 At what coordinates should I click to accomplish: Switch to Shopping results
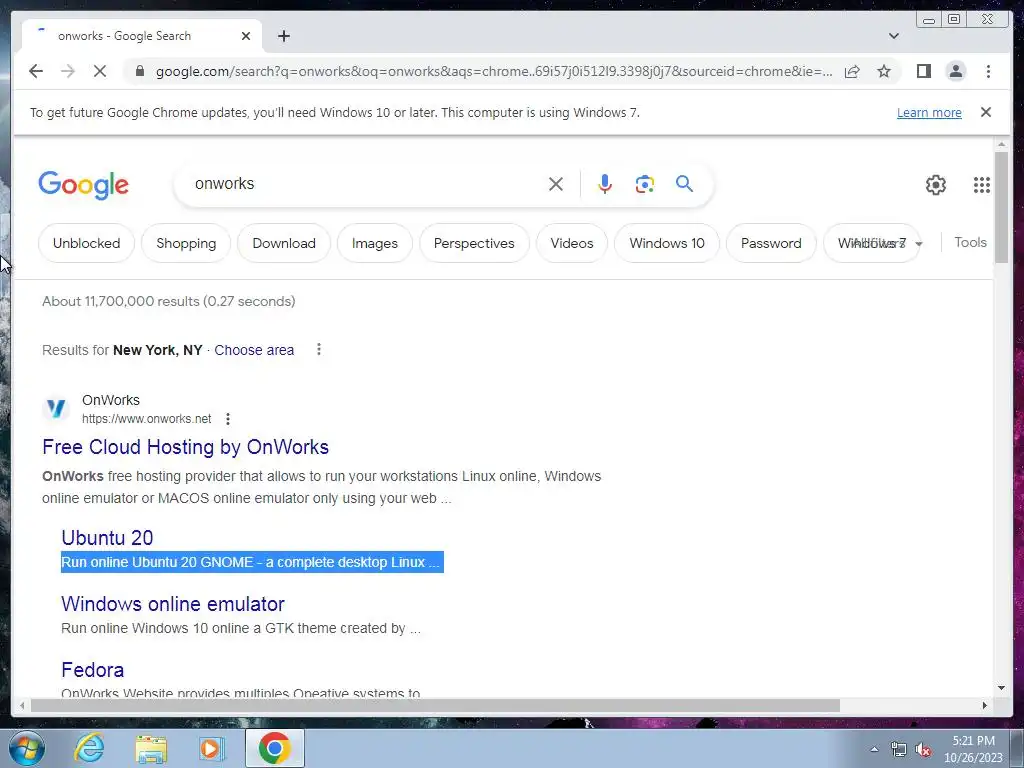click(x=186, y=243)
